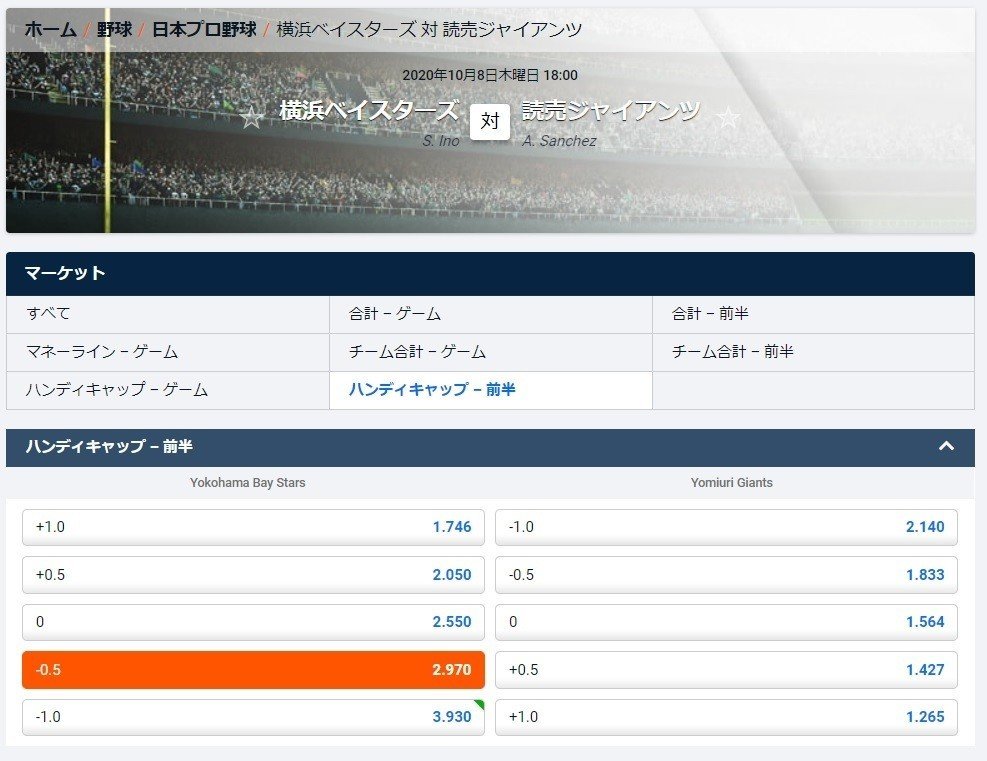This screenshot has height=761, width=987.
Task: Pick Yokohama -1.0 at odds 3.930
Action: [253, 717]
